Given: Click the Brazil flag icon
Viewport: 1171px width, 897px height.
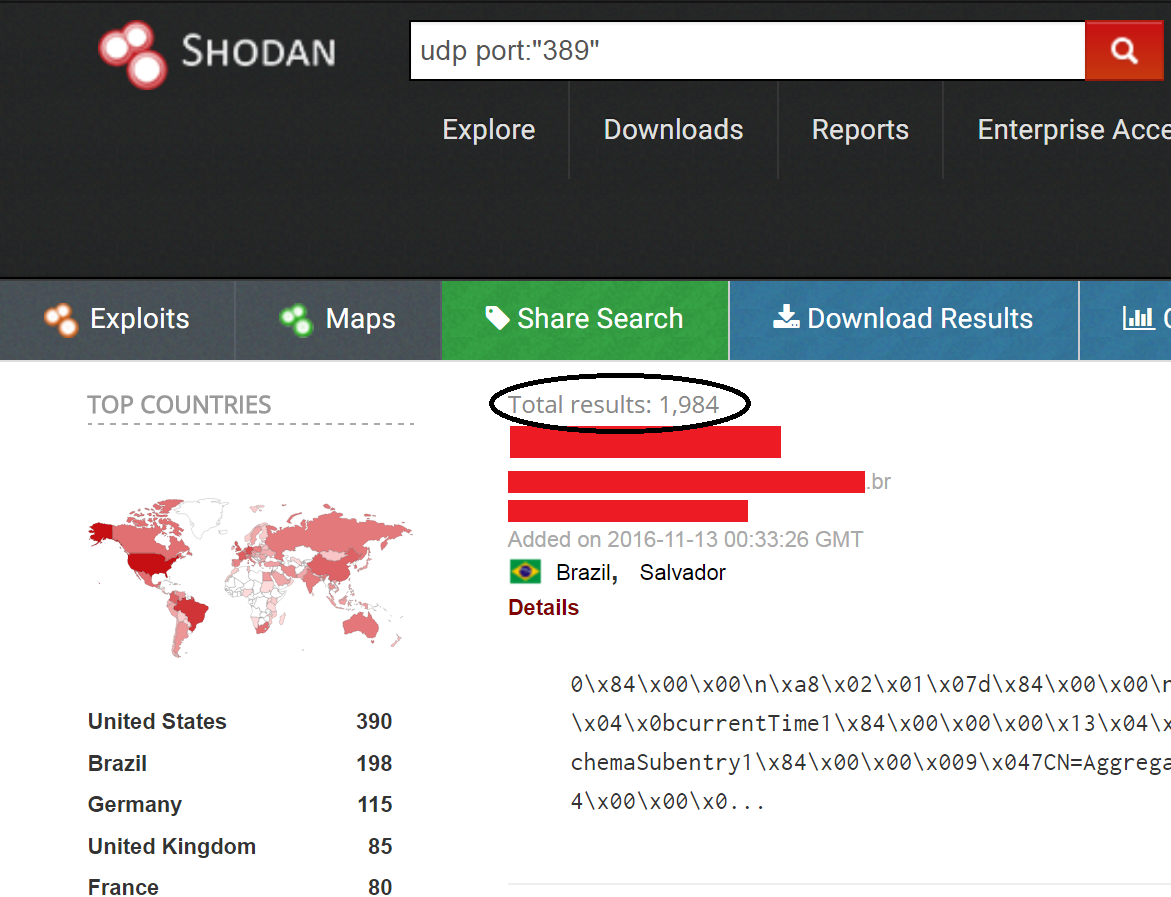Looking at the screenshot, I should pyautogui.click(x=525, y=572).
